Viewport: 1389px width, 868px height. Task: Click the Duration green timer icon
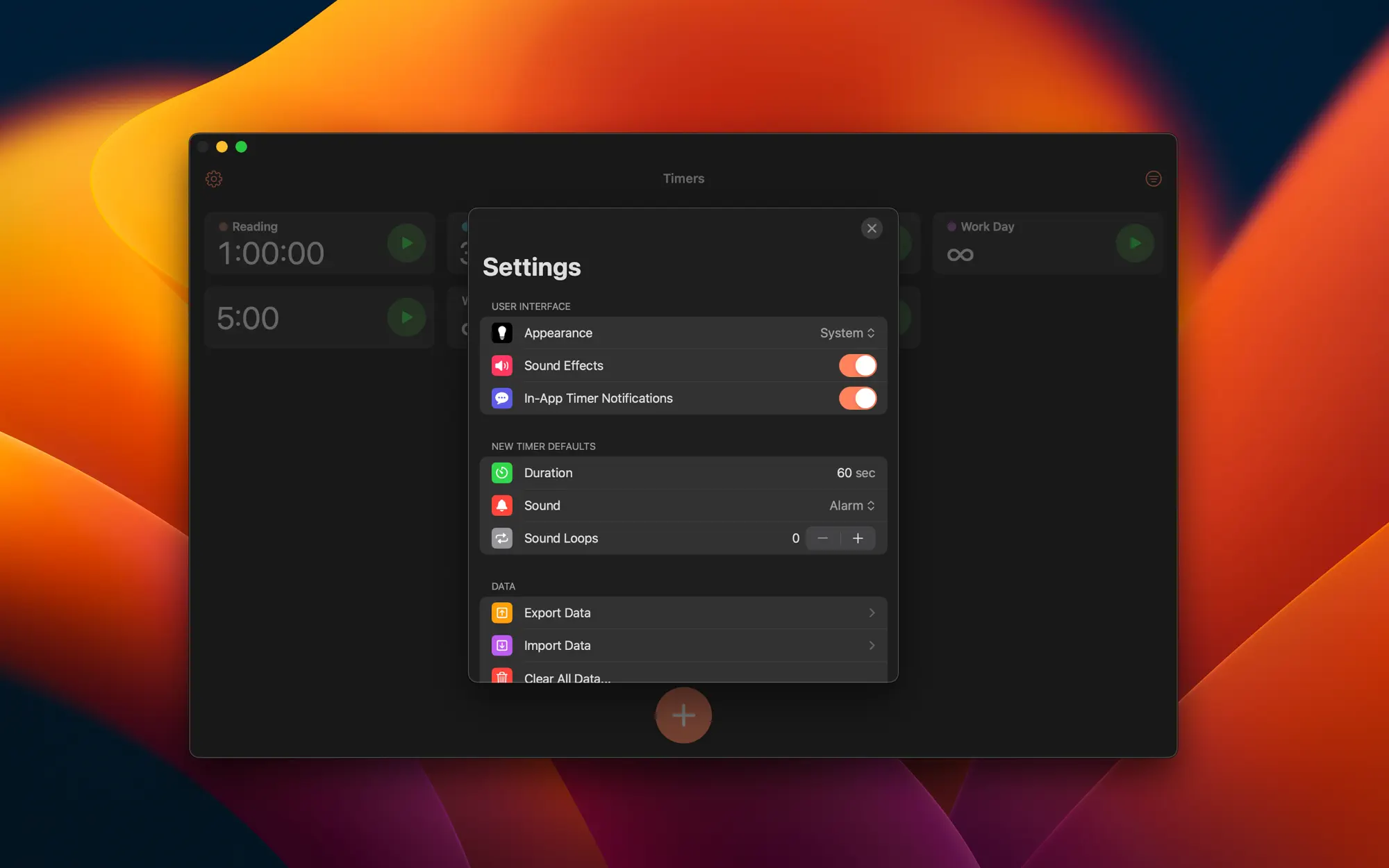pos(502,473)
